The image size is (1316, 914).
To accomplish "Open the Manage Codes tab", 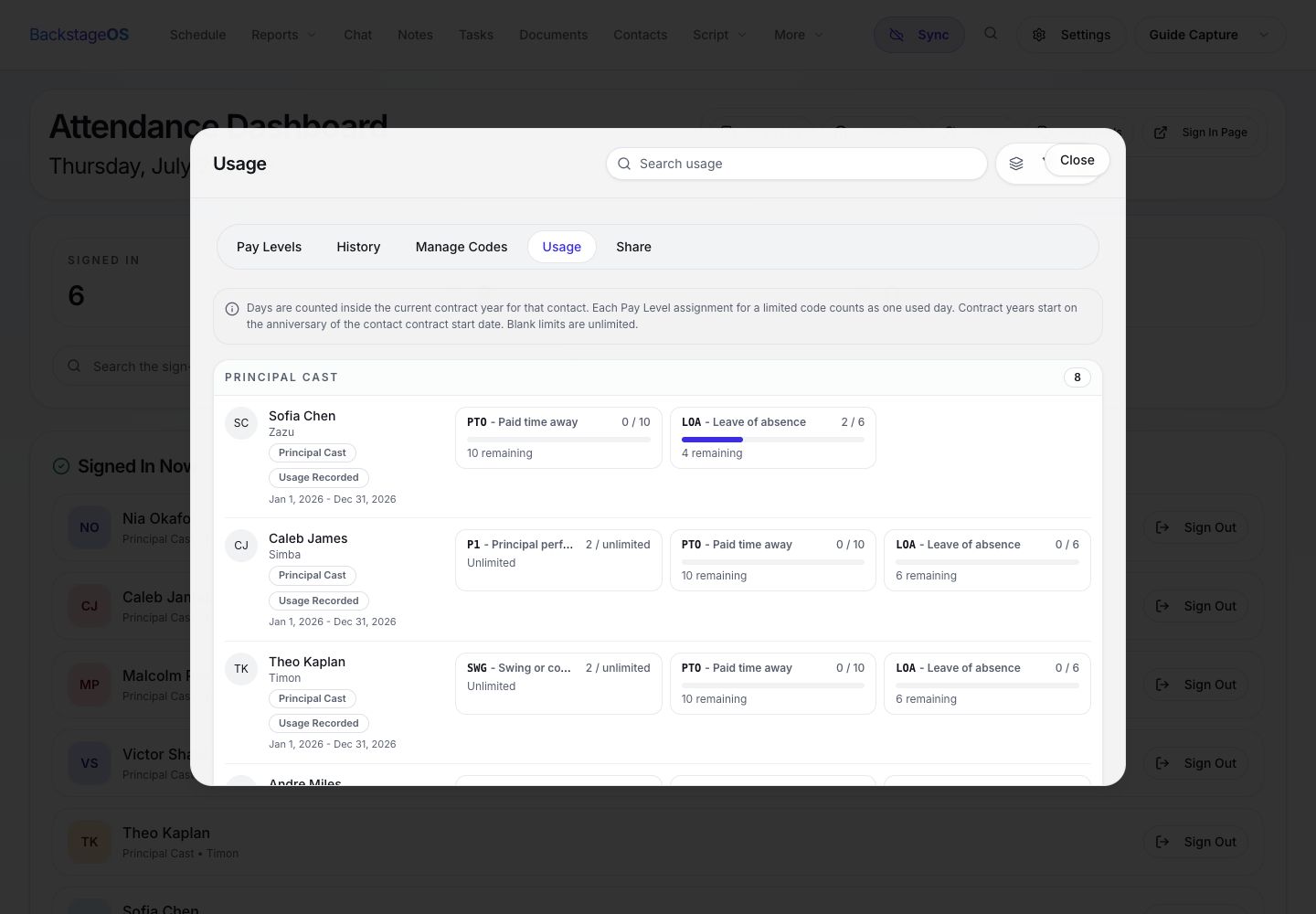I will click(462, 247).
